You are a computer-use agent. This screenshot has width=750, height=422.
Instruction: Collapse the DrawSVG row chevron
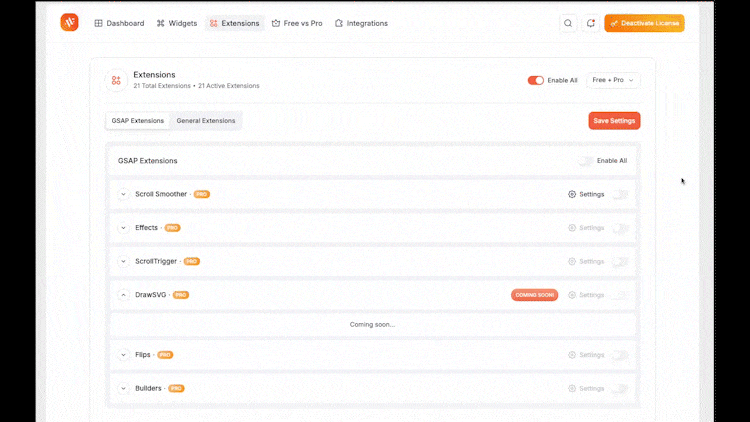pos(123,295)
